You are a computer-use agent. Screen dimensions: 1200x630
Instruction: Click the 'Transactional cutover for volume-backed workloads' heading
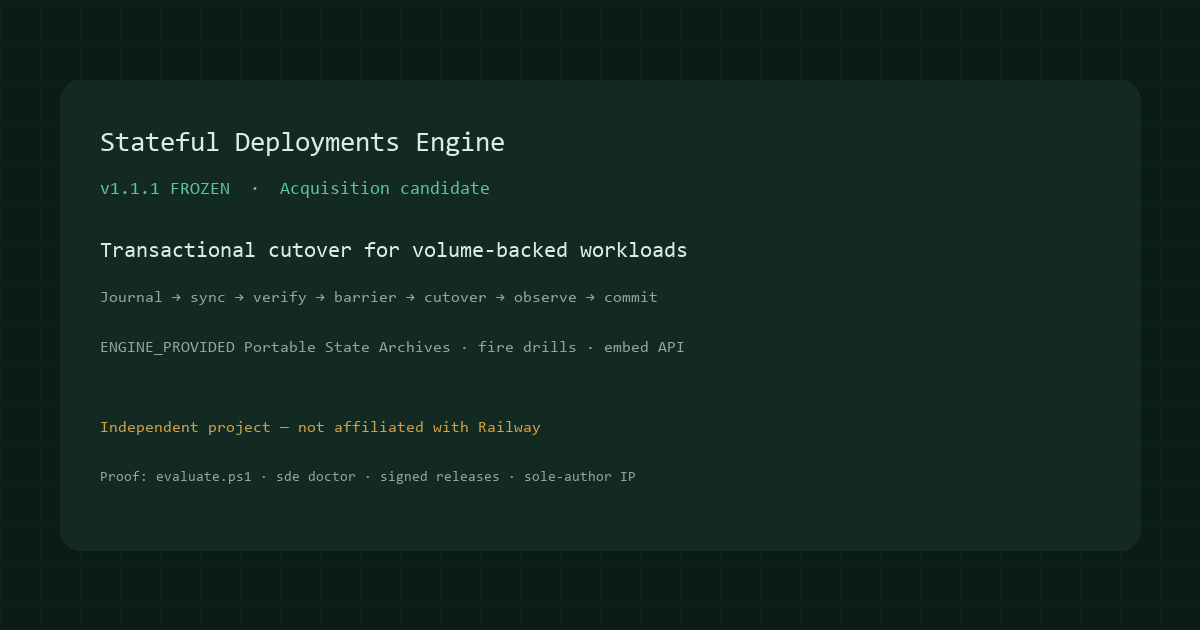pos(394,250)
